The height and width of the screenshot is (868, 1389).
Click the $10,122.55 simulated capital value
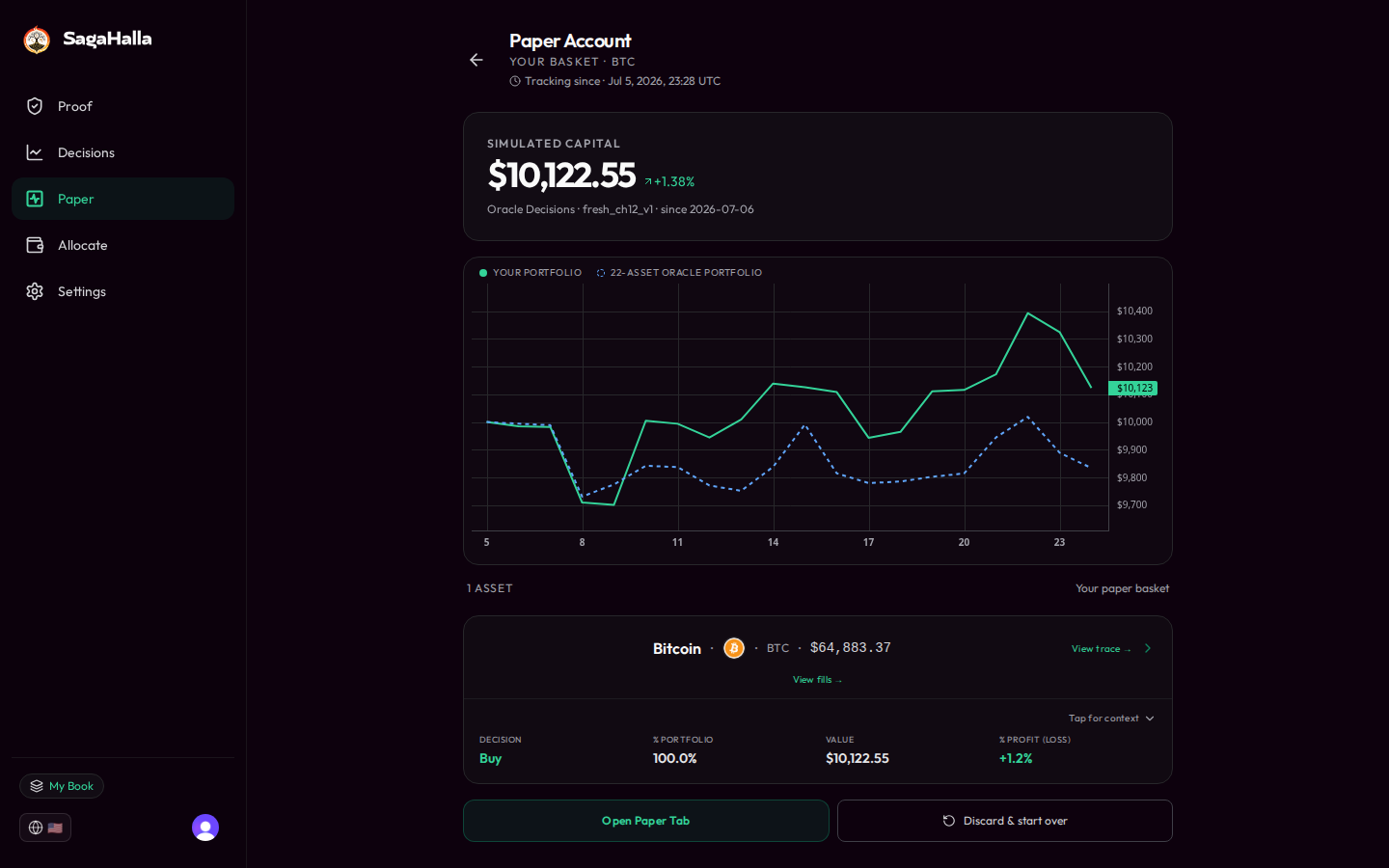click(561, 176)
